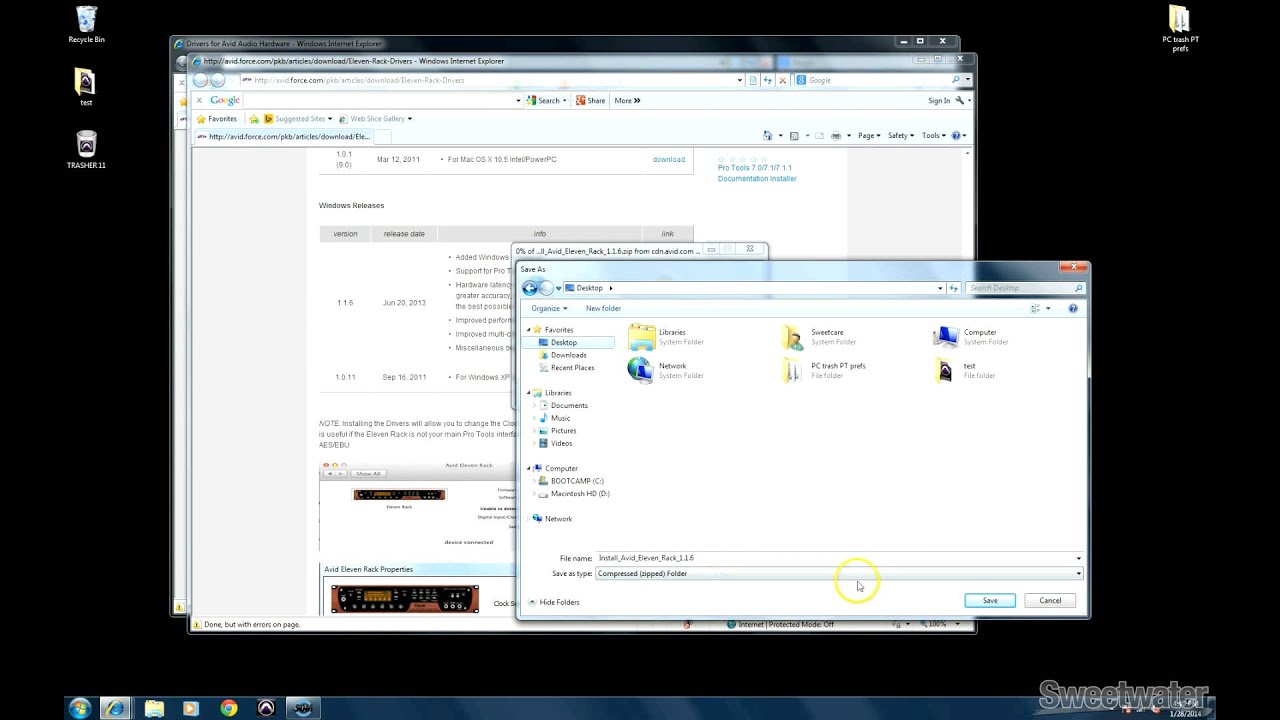This screenshot has height=720, width=1280.
Task: Click Hide Folders toggle
Action: click(x=553, y=602)
